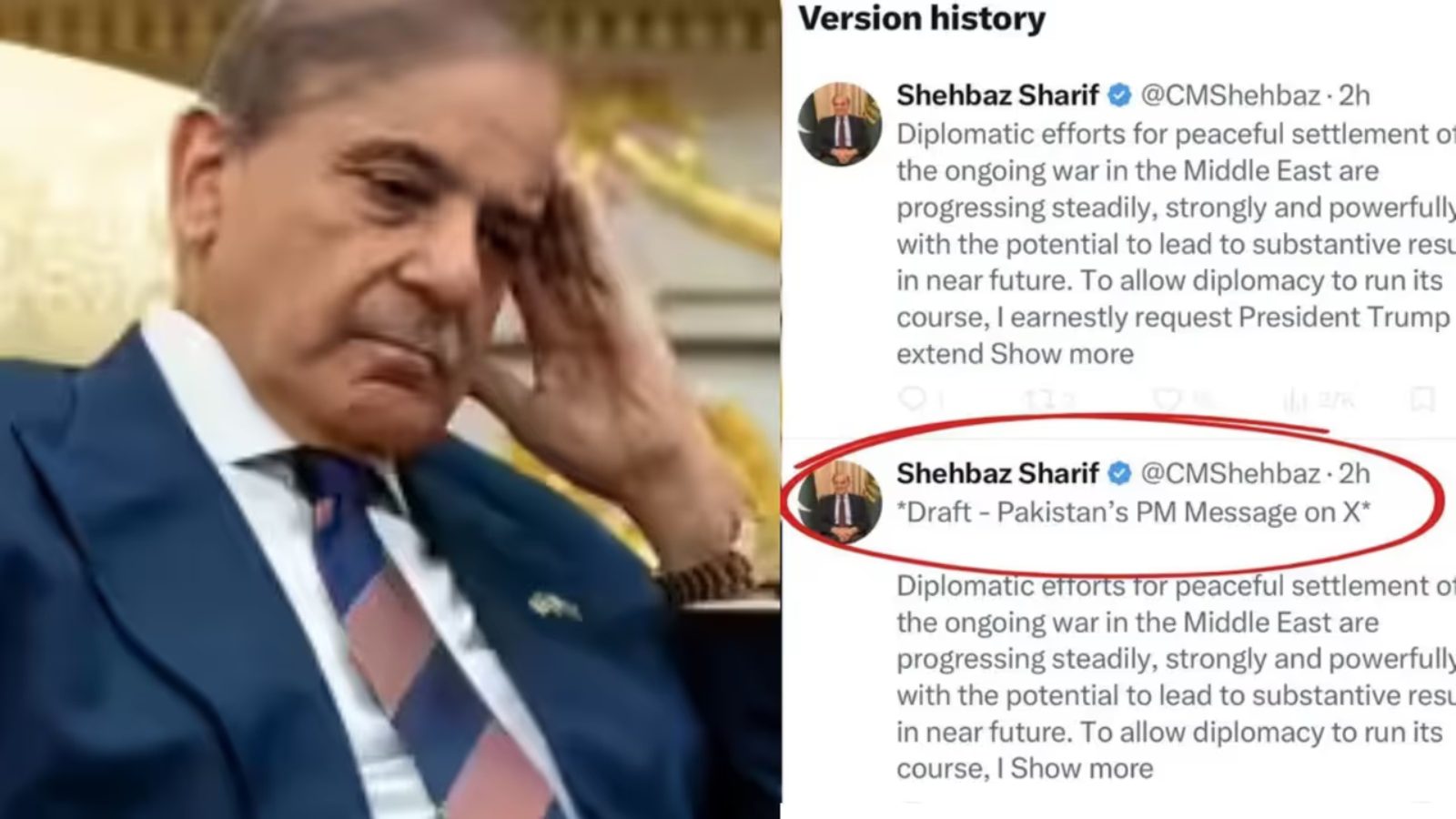Bookmark the first tweet

[1422, 399]
